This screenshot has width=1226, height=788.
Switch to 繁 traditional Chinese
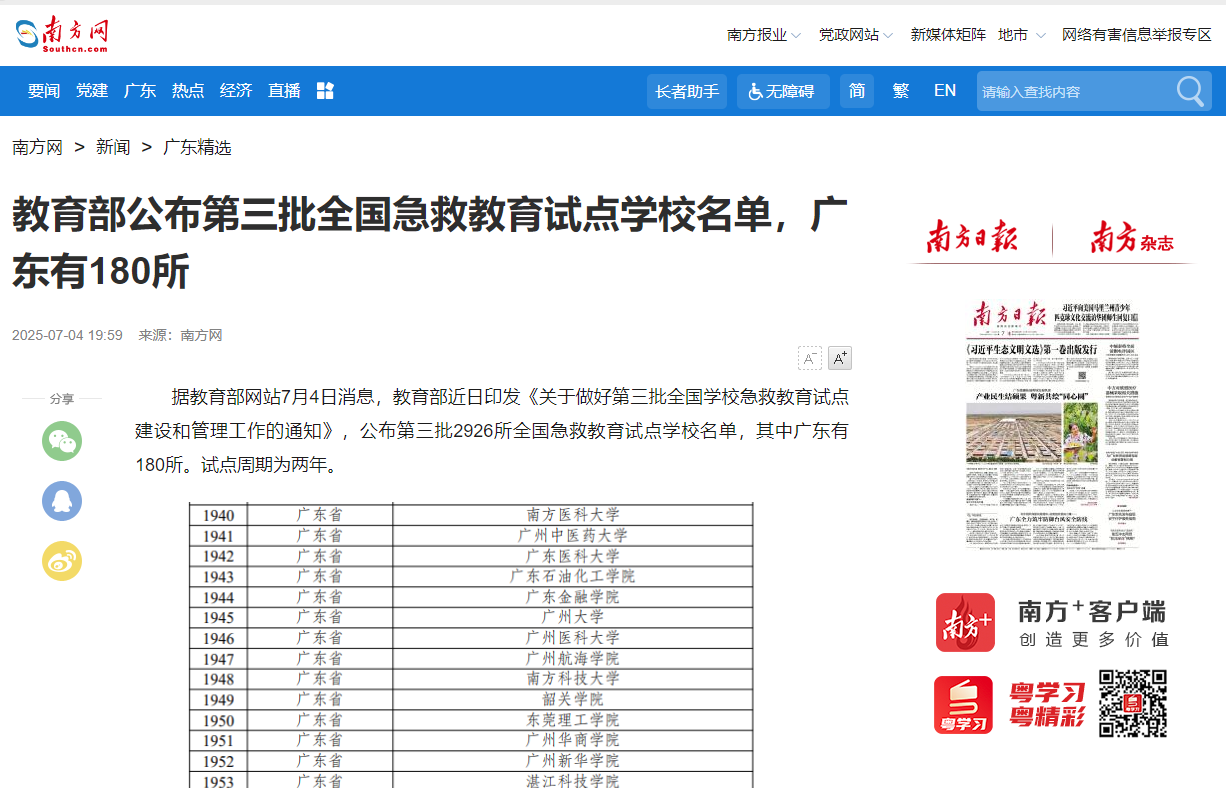click(901, 91)
